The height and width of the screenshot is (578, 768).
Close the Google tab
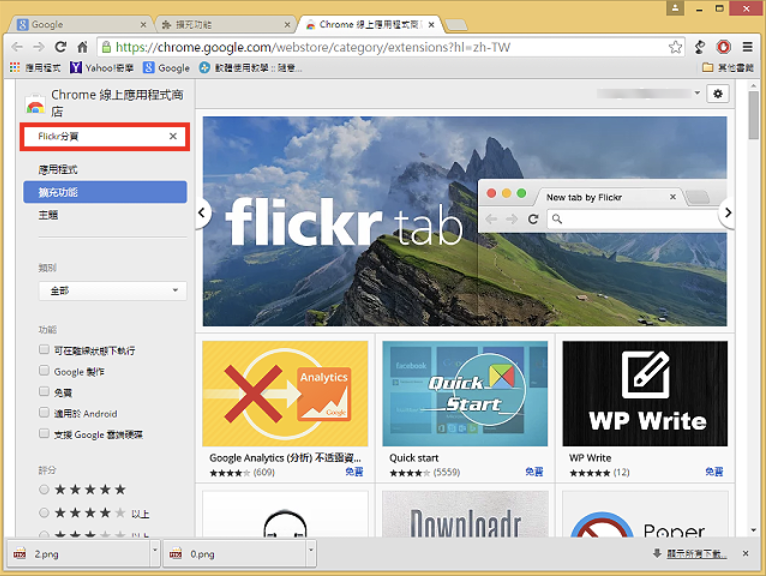coord(143,24)
